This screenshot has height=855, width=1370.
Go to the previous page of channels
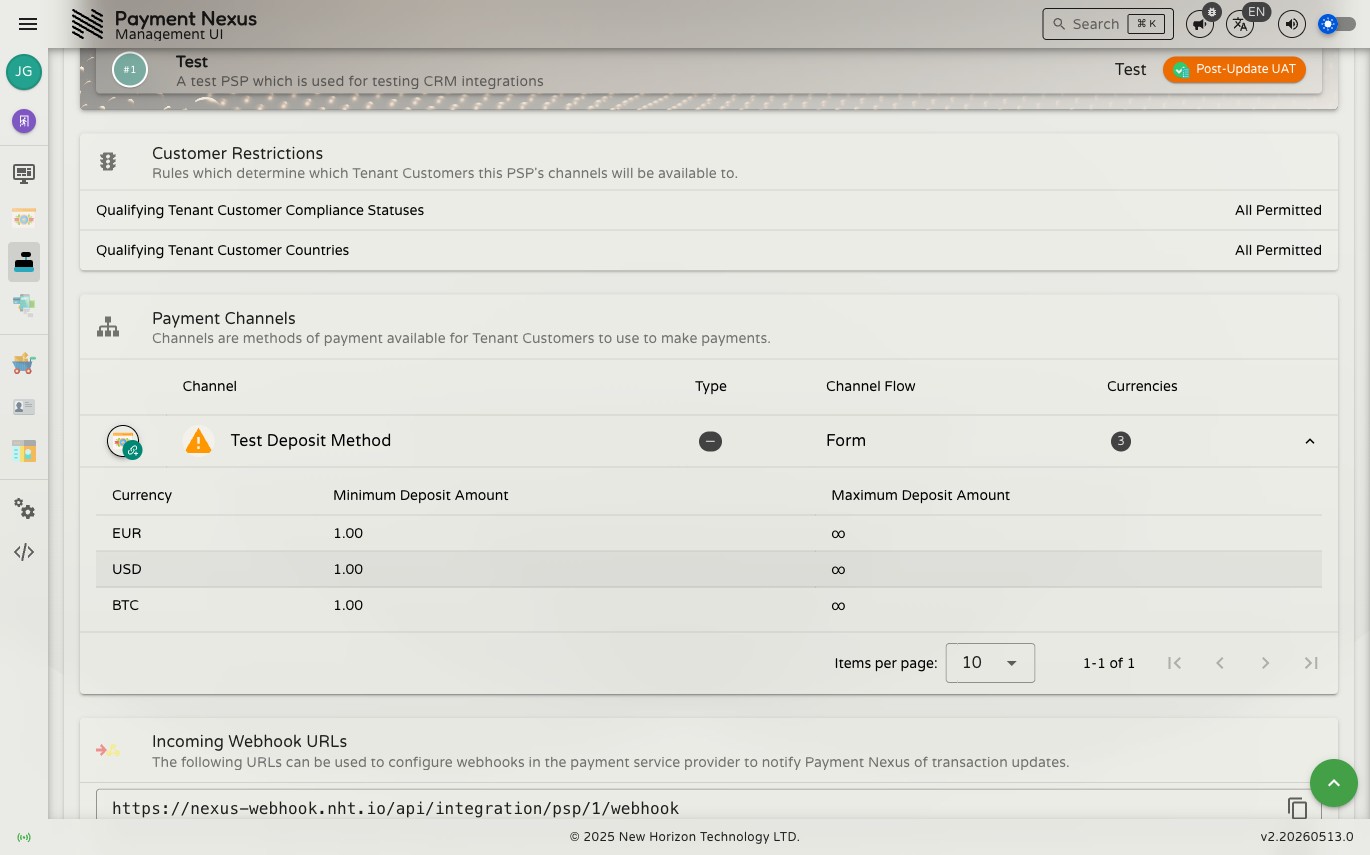[x=1220, y=663]
